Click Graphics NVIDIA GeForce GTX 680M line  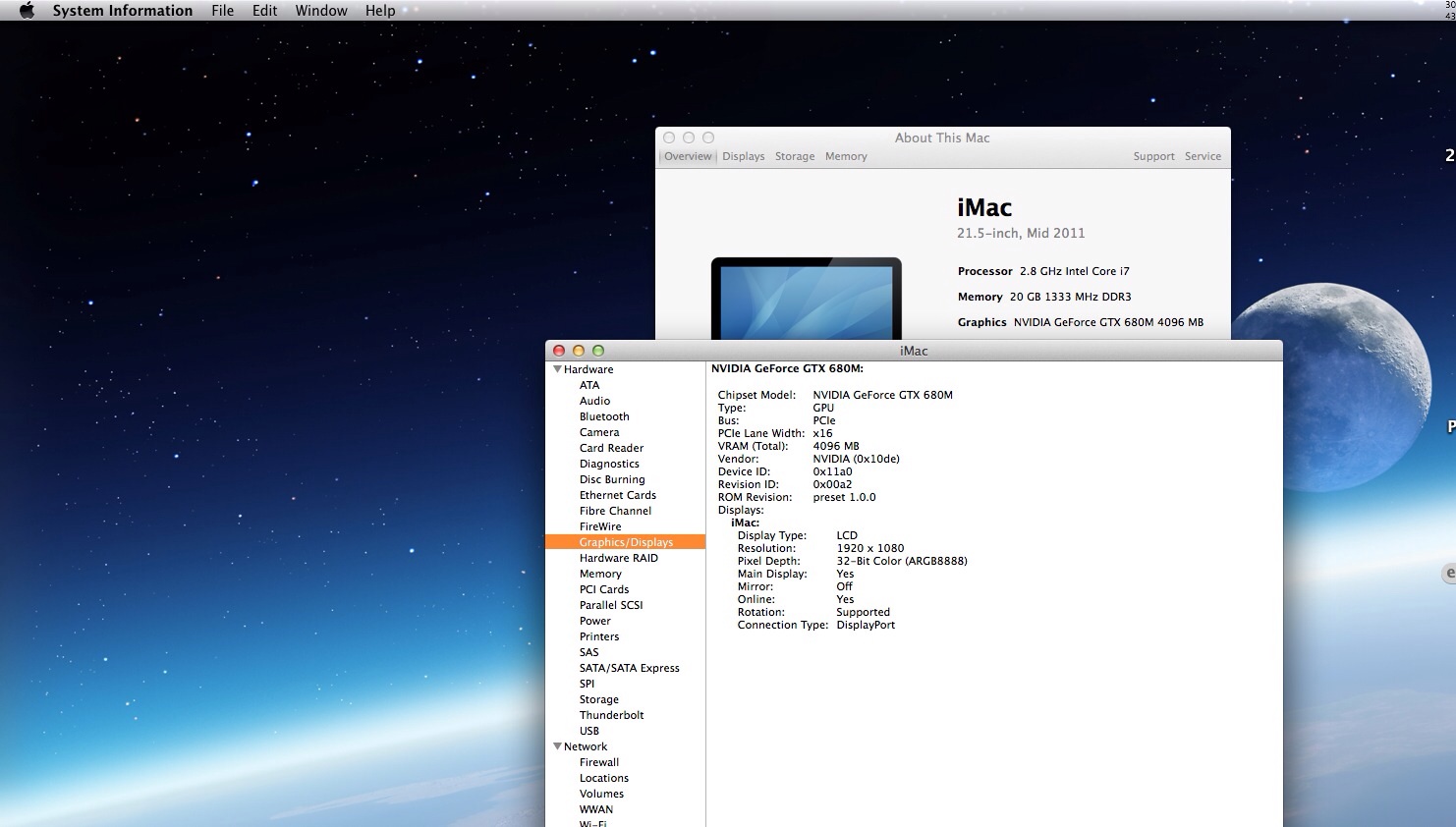pyautogui.click(x=1081, y=322)
